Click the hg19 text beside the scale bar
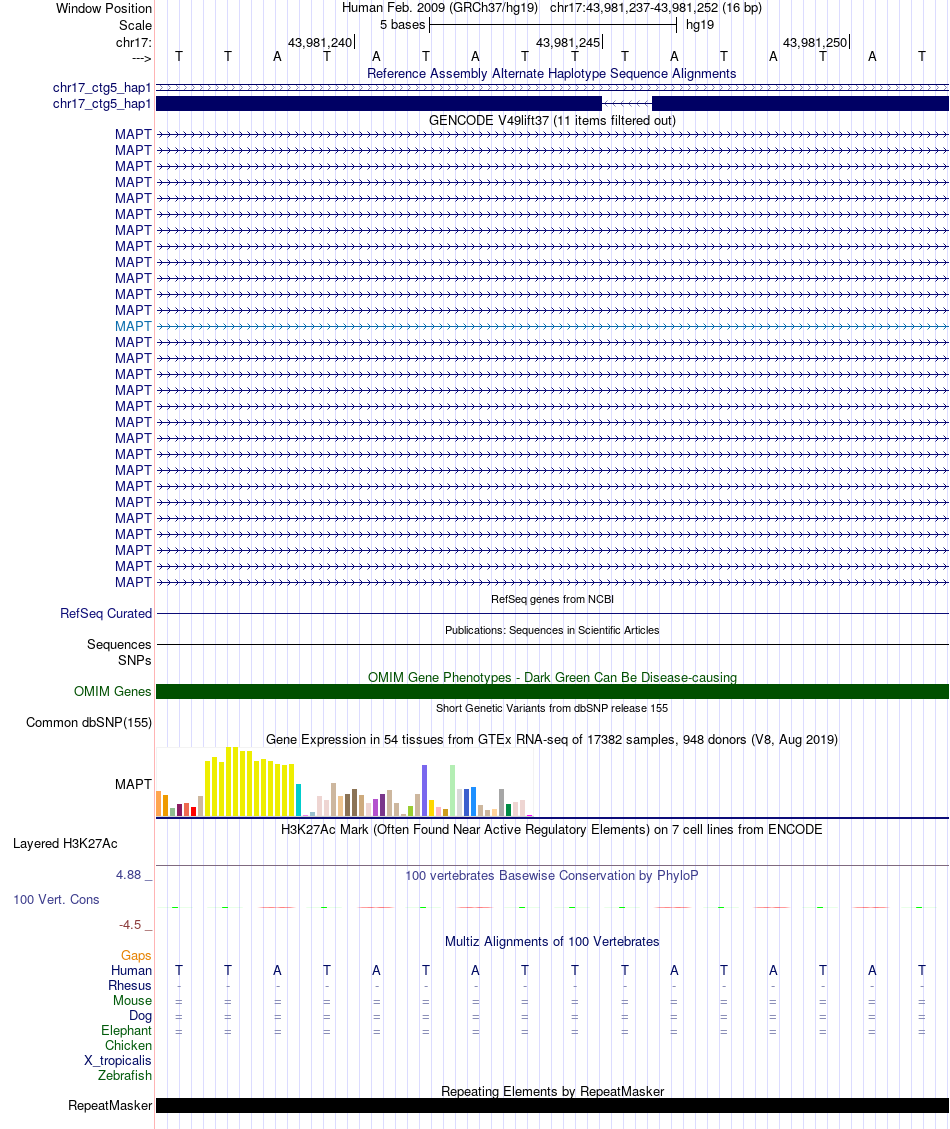The image size is (950, 1129). [x=699, y=25]
